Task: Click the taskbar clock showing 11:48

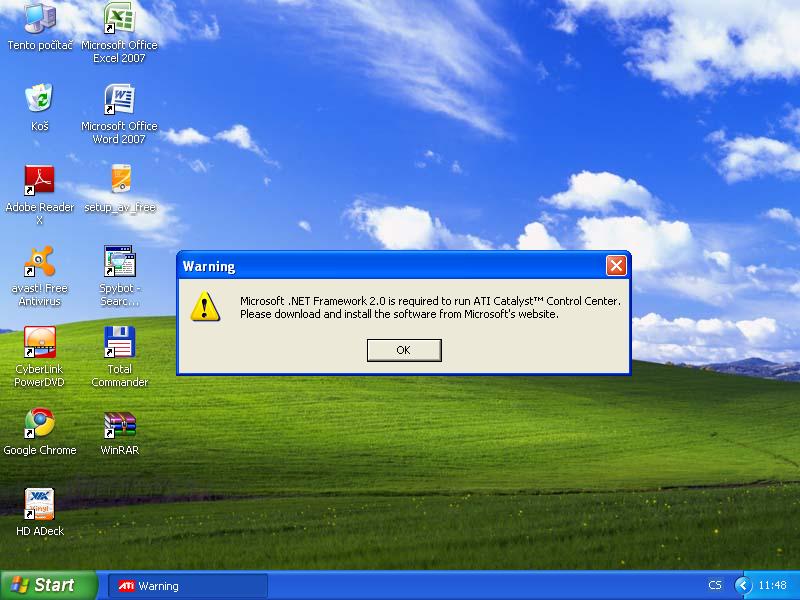Action: (x=772, y=585)
